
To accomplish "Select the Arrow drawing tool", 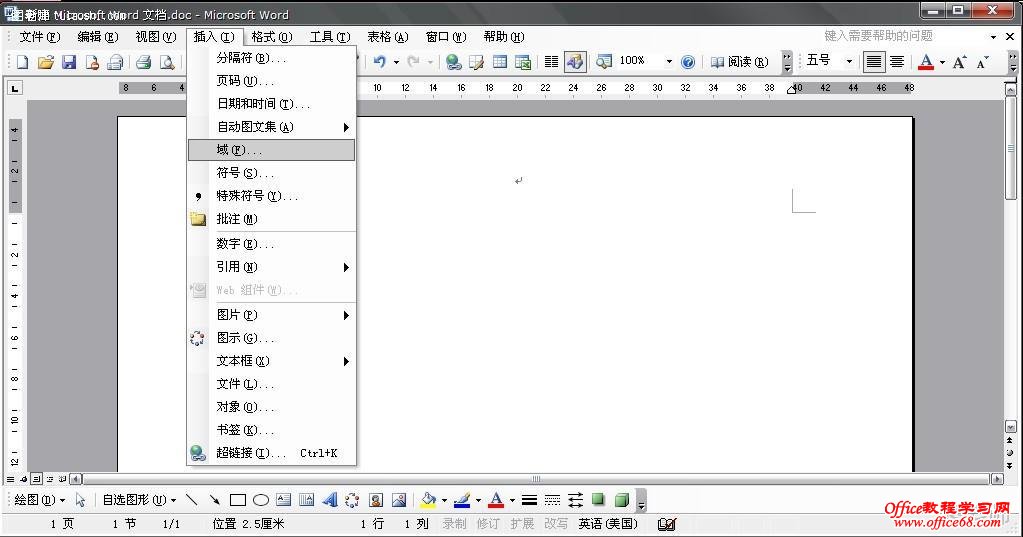I will click(214, 500).
